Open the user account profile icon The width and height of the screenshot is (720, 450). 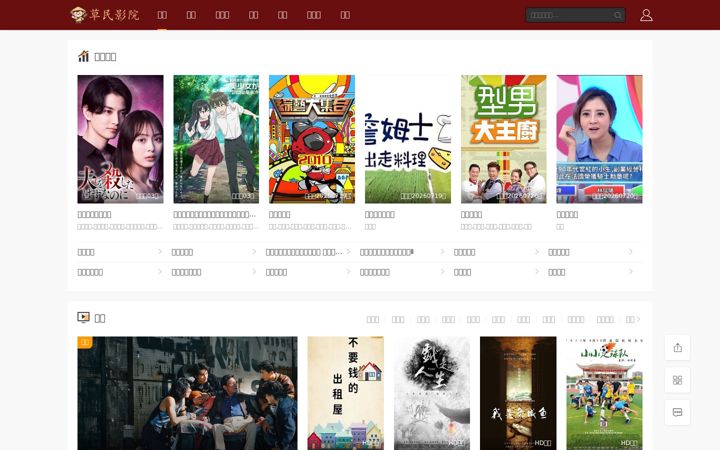646,15
